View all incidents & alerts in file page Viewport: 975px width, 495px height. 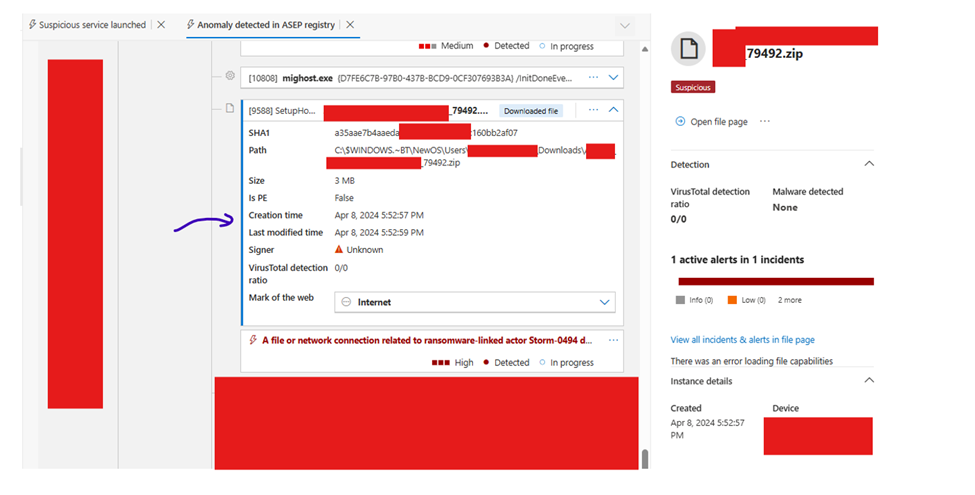[742, 340]
